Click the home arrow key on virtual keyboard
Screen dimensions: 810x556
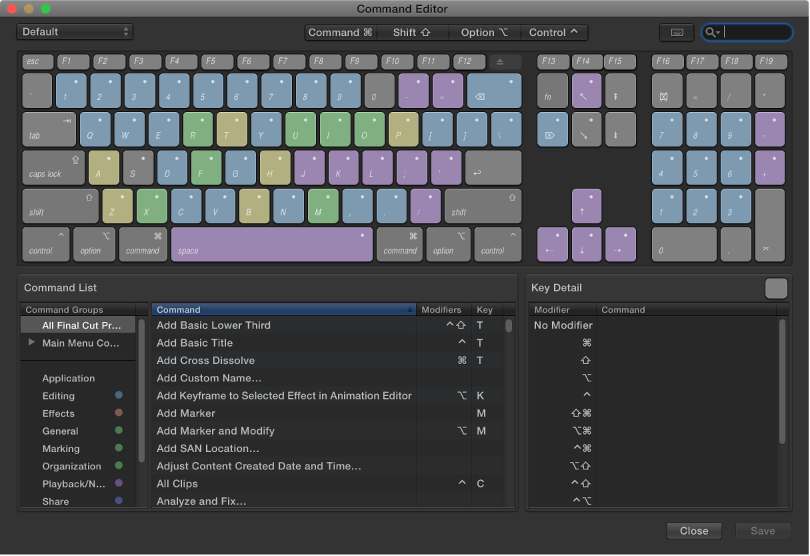point(586,90)
